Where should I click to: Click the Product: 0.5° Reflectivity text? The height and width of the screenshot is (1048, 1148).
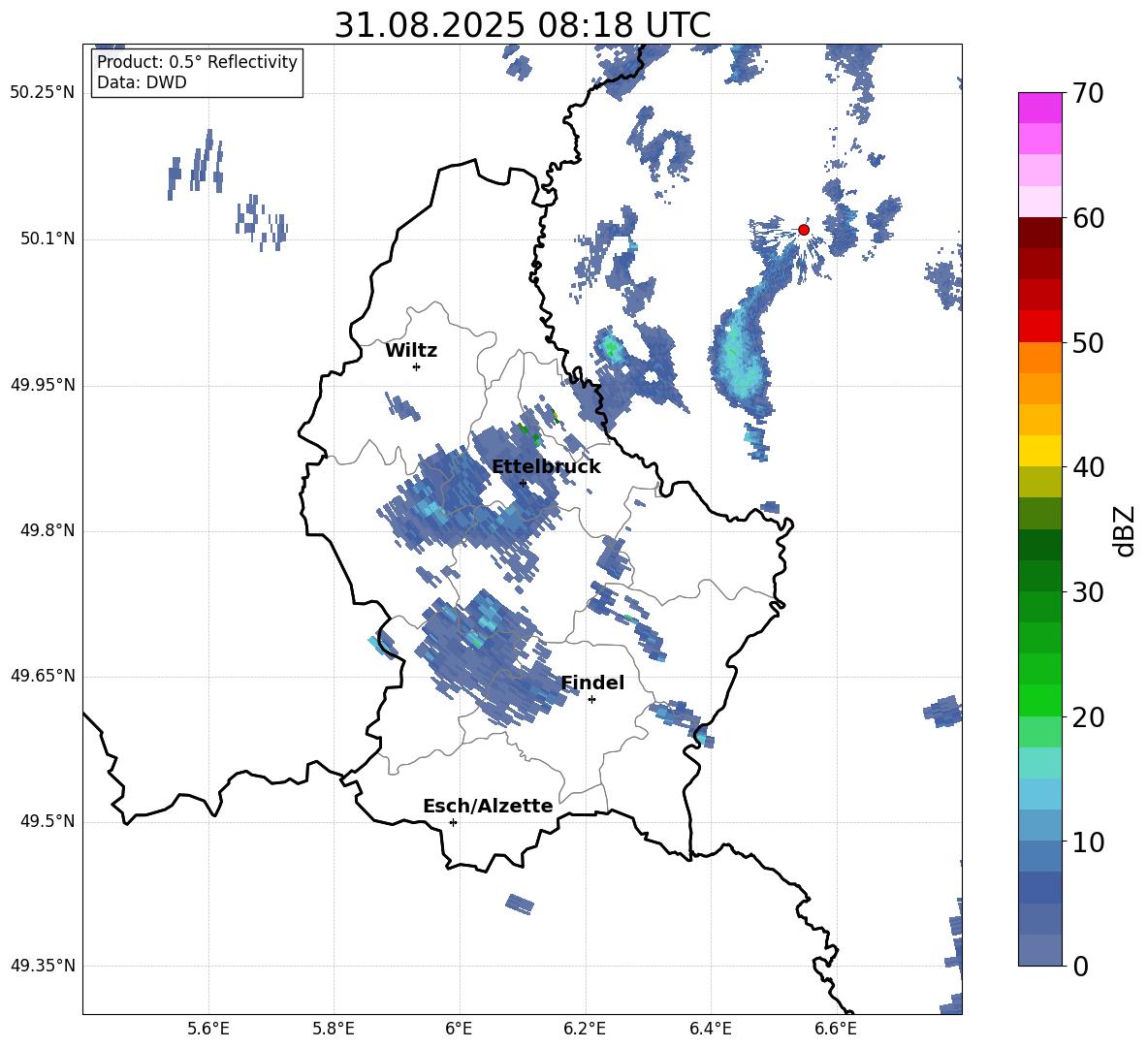pyautogui.click(x=197, y=62)
